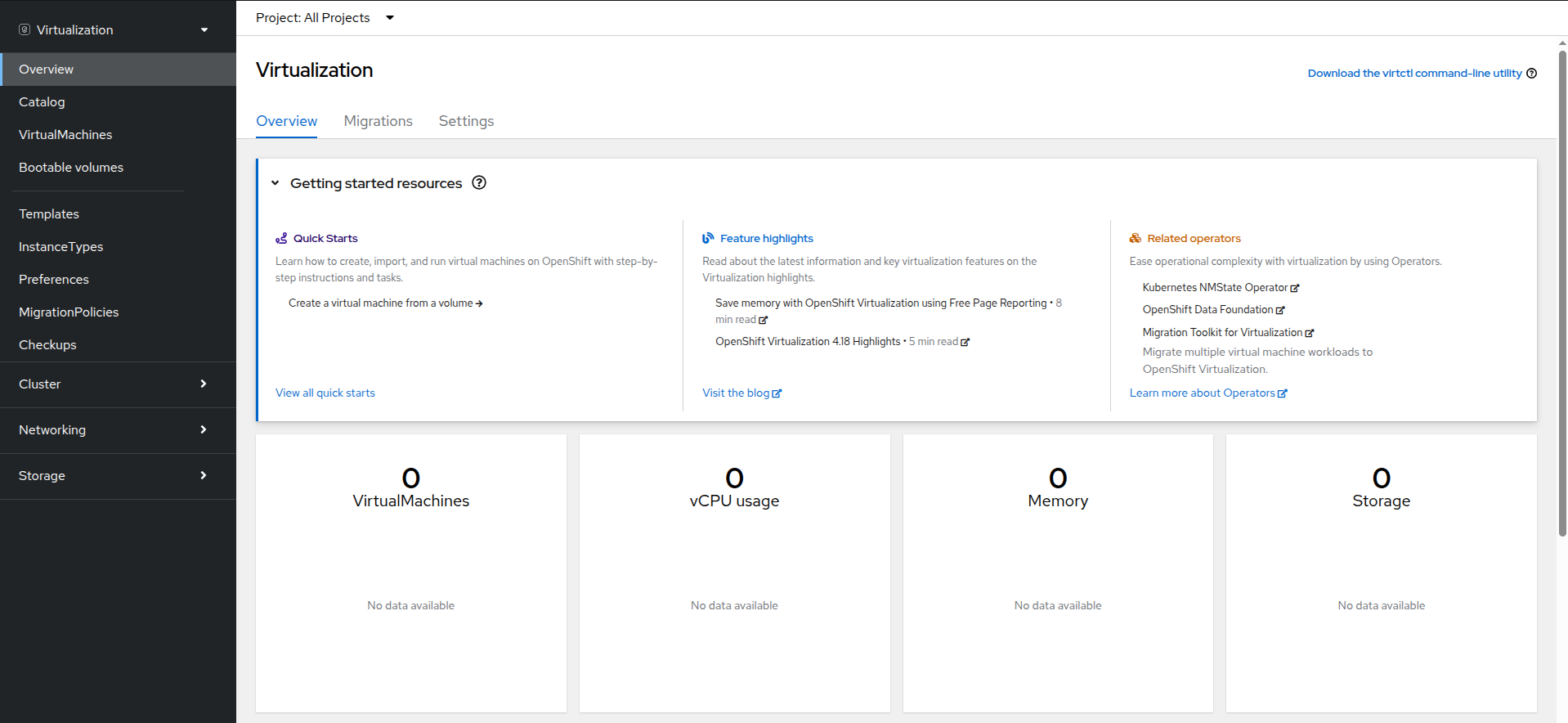Viewport: 1568px width, 723px height.
Task: Click the Quick Starts icon
Action: [281, 238]
